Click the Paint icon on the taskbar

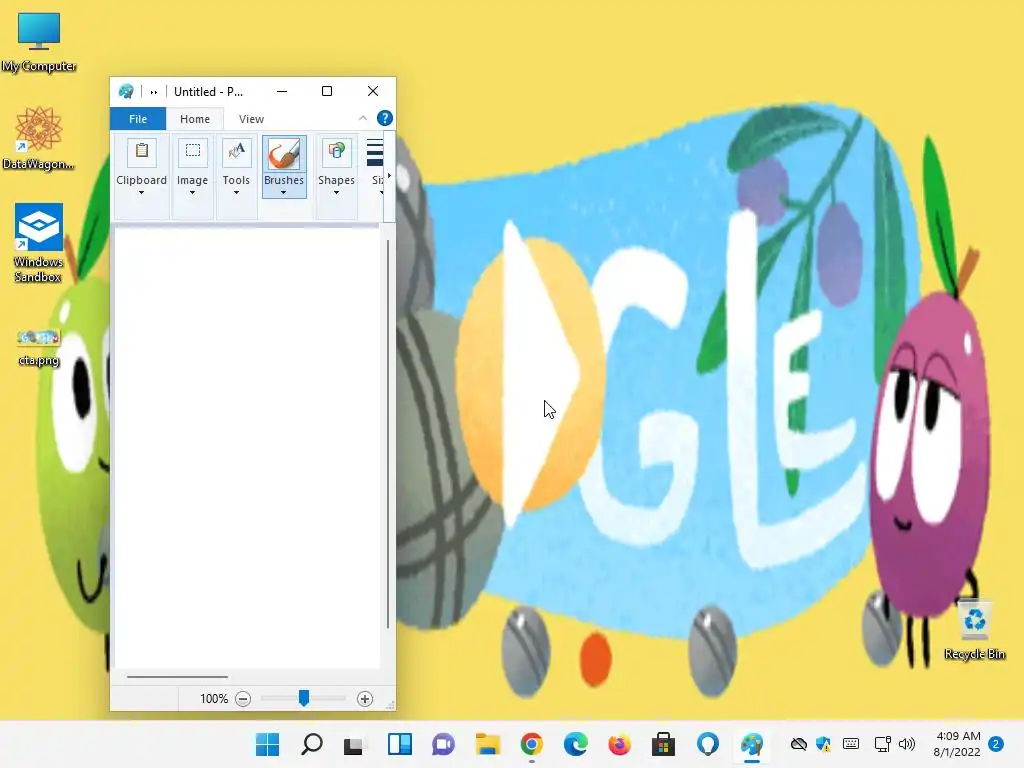(752, 744)
